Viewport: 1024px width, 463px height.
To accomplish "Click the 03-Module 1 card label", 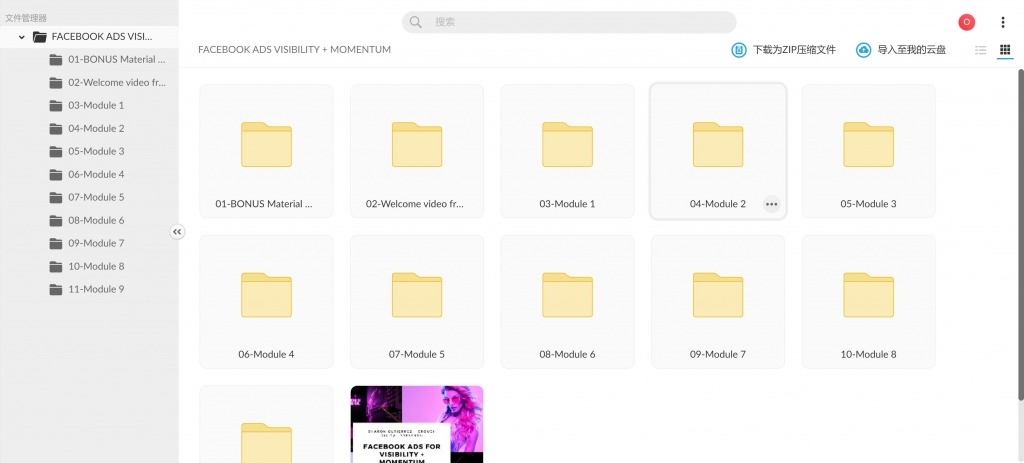I will point(568,204).
